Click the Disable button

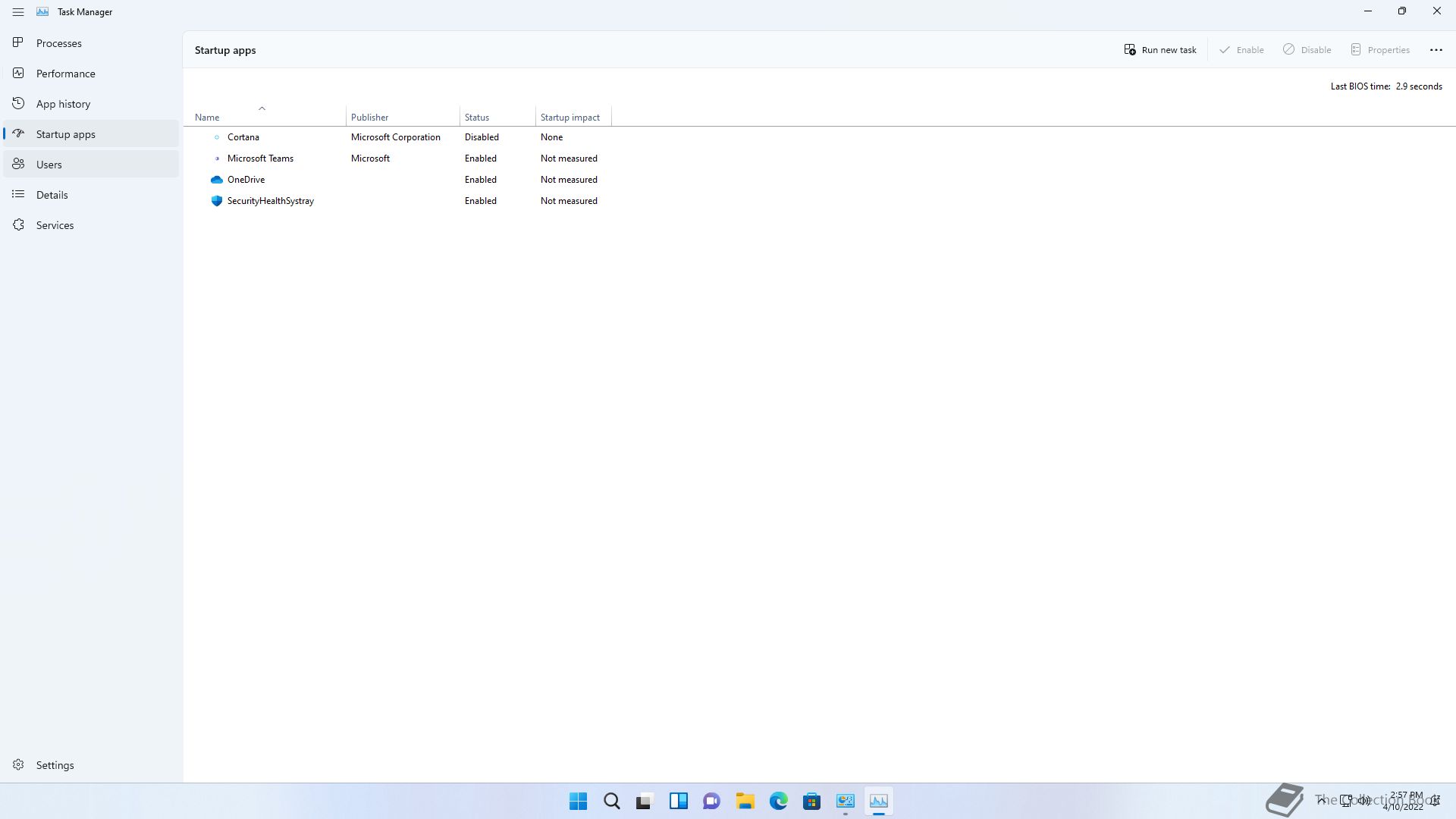[x=1307, y=50]
